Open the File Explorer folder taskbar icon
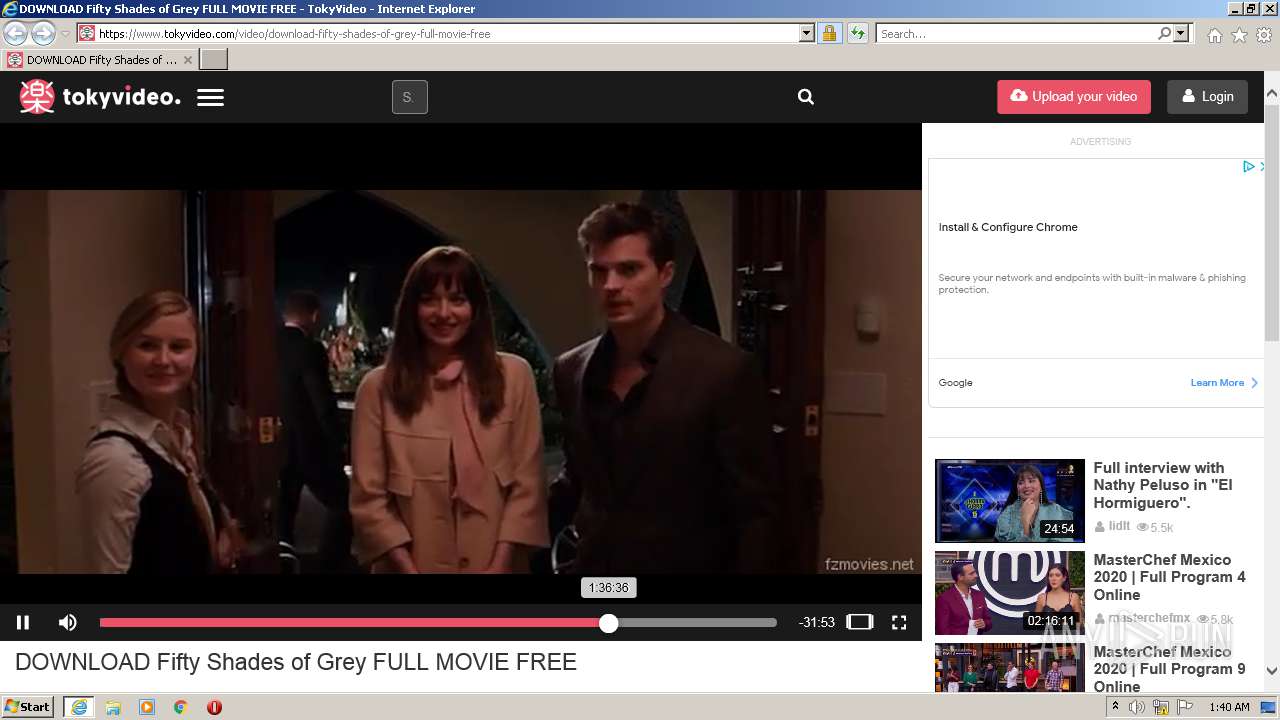 point(113,707)
